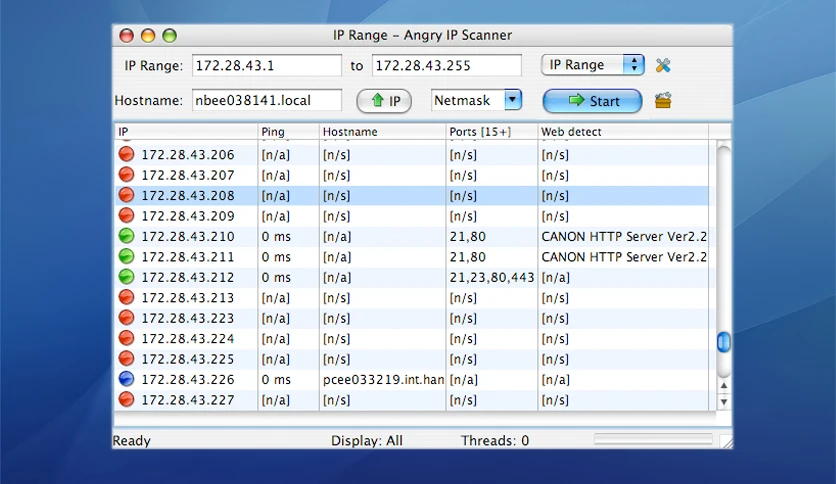Select the row text 172.28.43.211
The width and height of the screenshot is (836, 484).
point(188,257)
